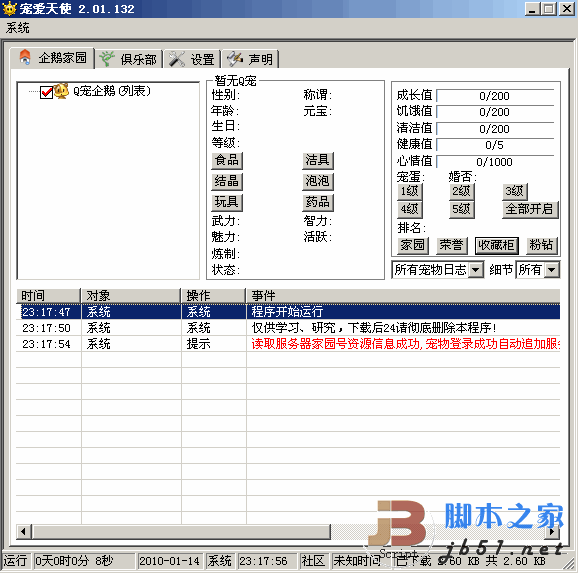The height and width of the screenshot is (573, 578).
Task: Click the 事件 column header
Action: point(403,296)
